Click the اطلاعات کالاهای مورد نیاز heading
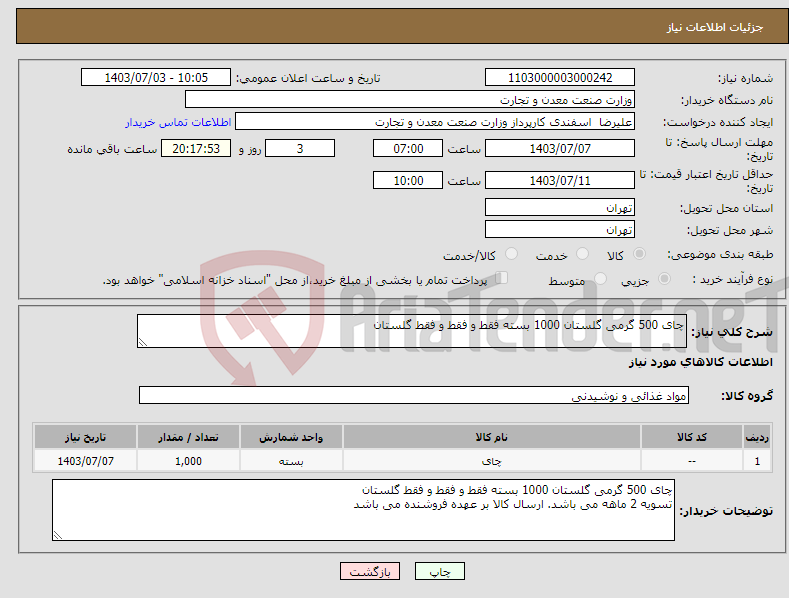Screen dimensions: 789x598 700,362
